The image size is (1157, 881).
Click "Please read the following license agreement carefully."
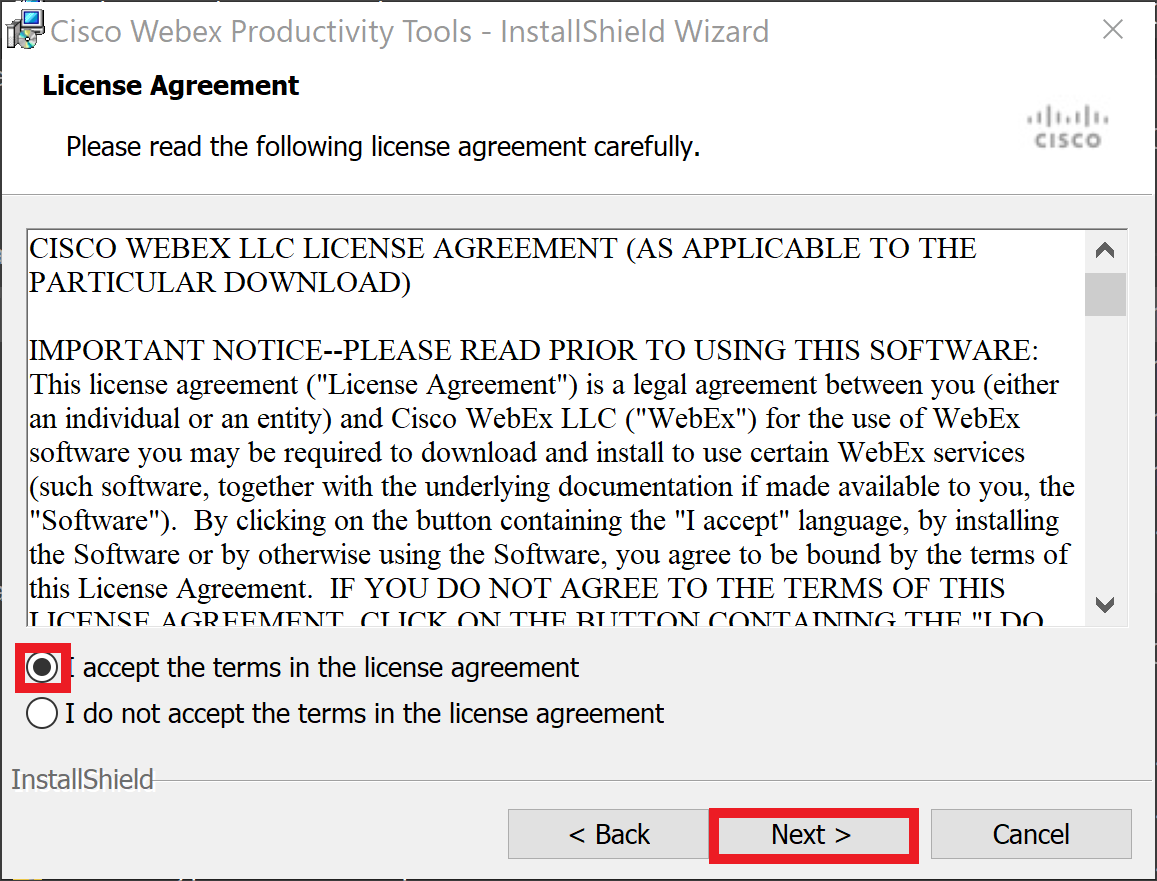coord(383,147)
